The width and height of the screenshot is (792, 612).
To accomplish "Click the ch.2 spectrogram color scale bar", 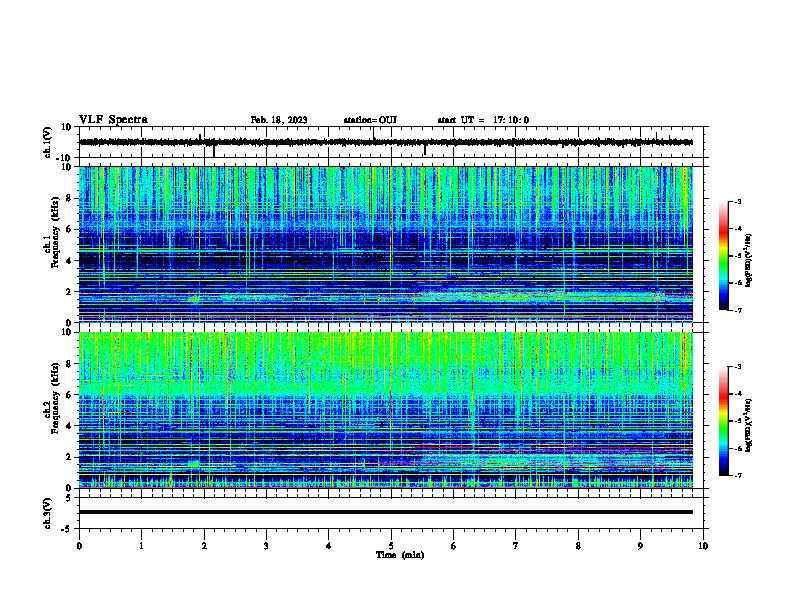I will [x=724, y=421].
